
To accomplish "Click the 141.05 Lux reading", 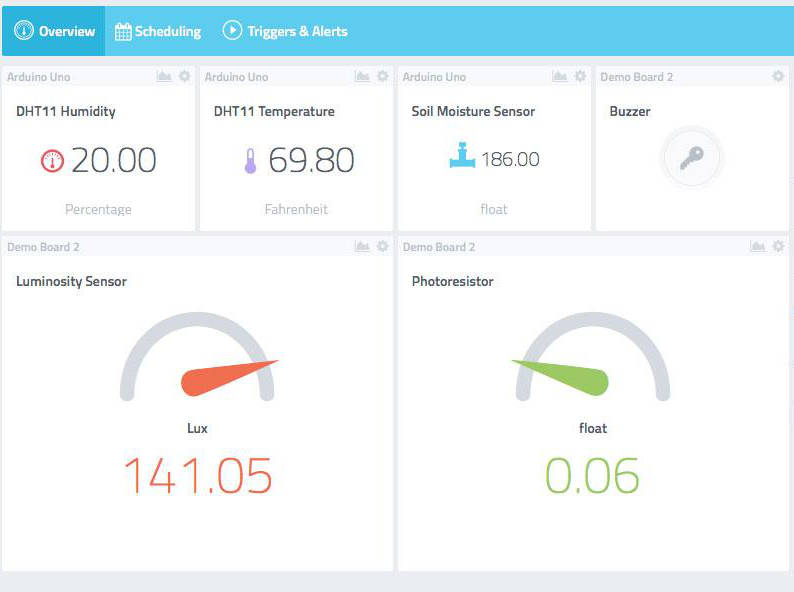I will pos(198,476).
